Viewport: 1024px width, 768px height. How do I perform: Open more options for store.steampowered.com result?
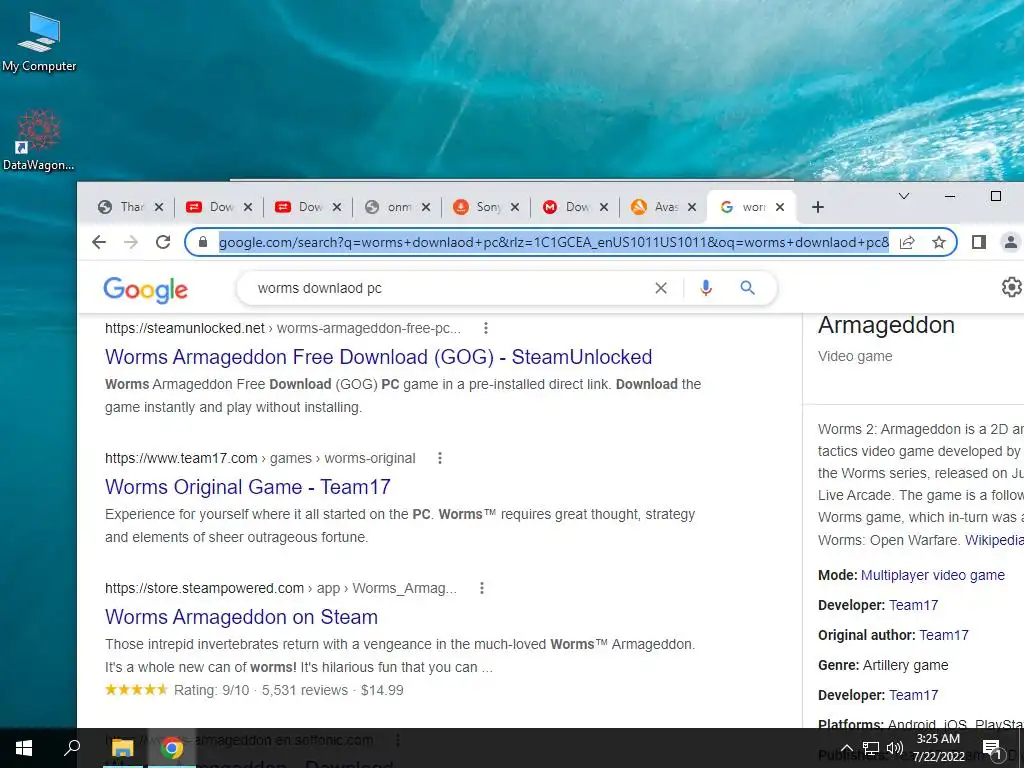point(482,588)
